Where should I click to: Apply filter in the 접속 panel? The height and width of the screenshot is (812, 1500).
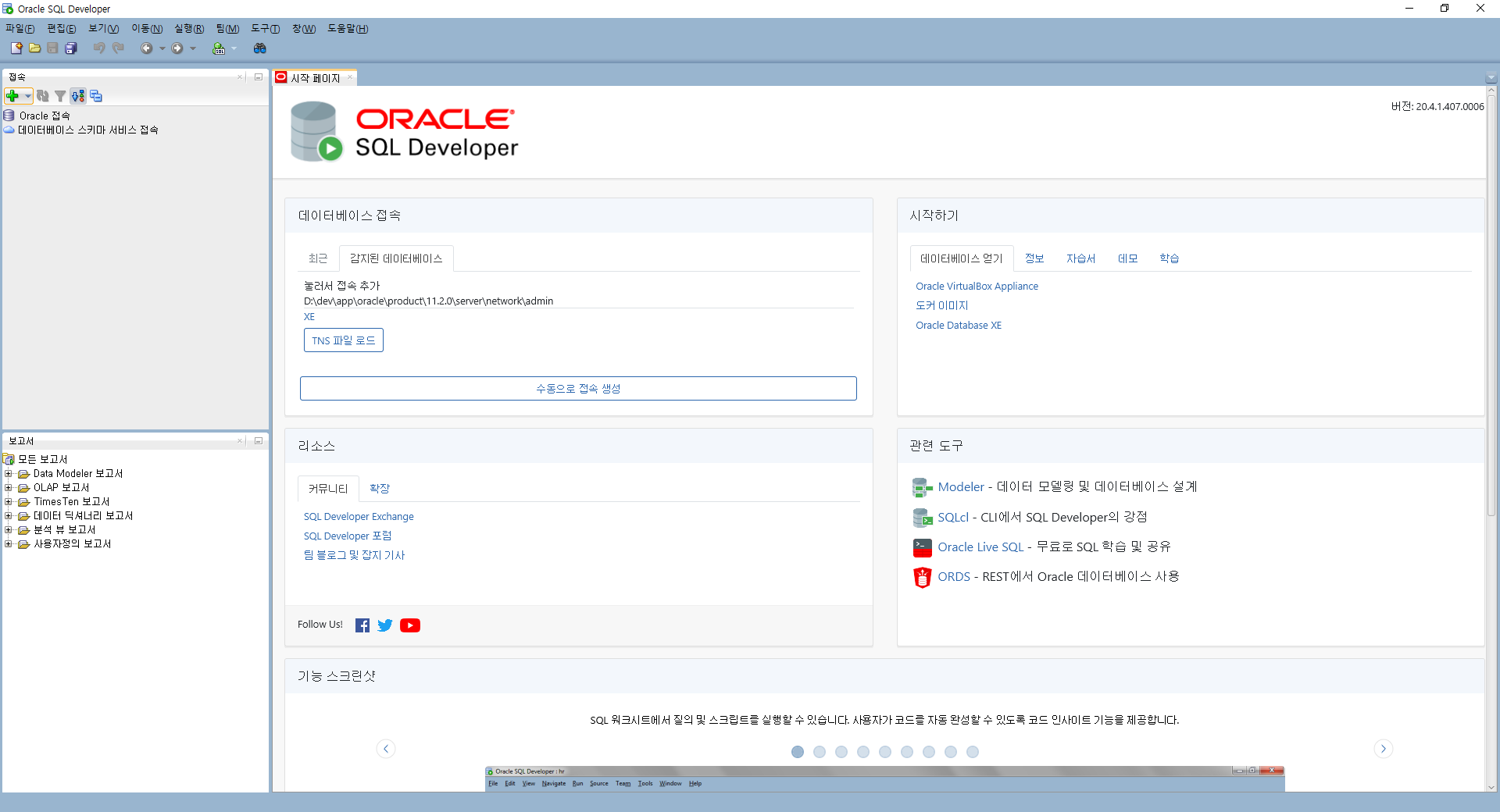pyautogui.click(x=60, y=96)
